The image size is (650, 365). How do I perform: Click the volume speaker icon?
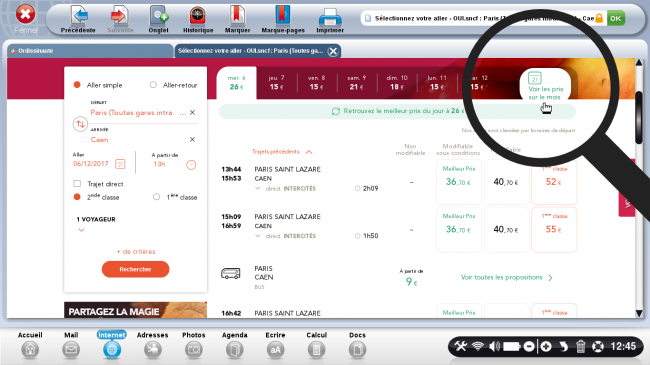click(494, 346)
